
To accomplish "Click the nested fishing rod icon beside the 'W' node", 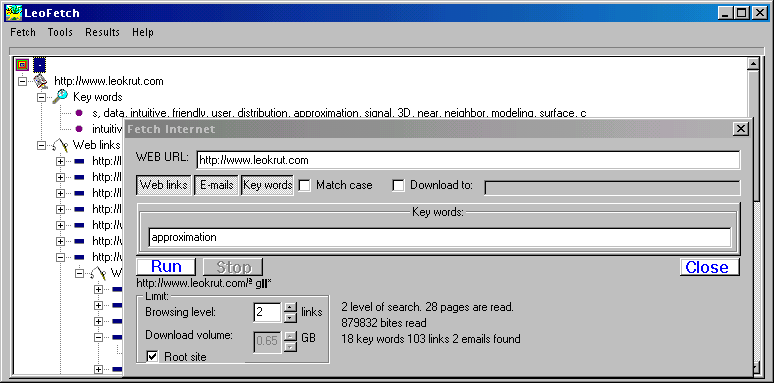I will coord(98,273).
